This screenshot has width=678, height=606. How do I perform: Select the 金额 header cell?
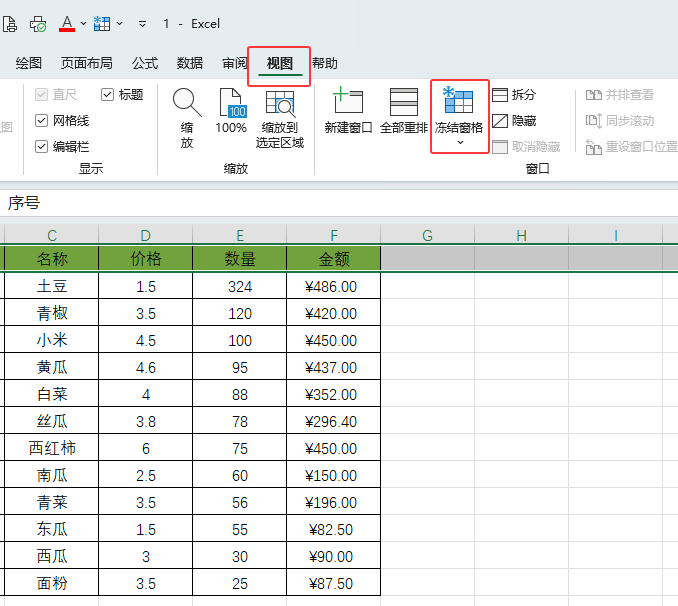click(334, 259)
